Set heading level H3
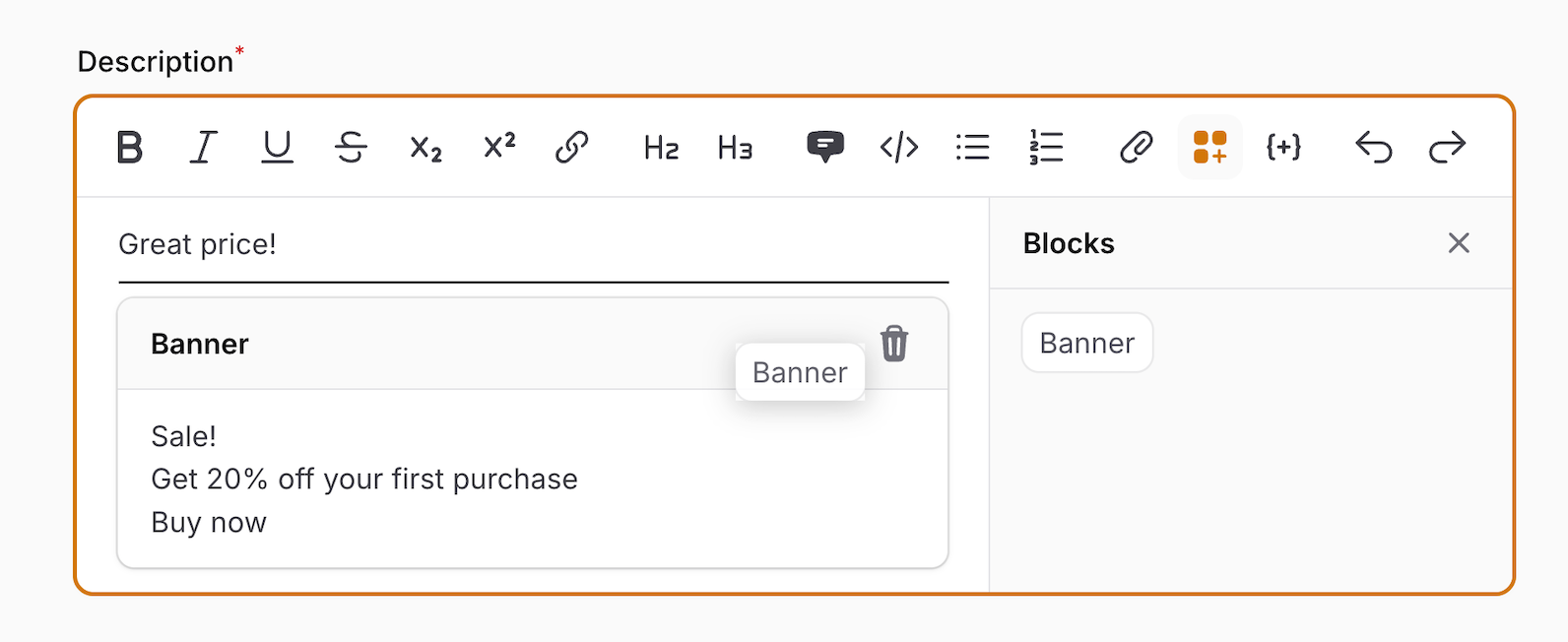The height and width of the screenshot is (642, 1568). pos(735,148)
